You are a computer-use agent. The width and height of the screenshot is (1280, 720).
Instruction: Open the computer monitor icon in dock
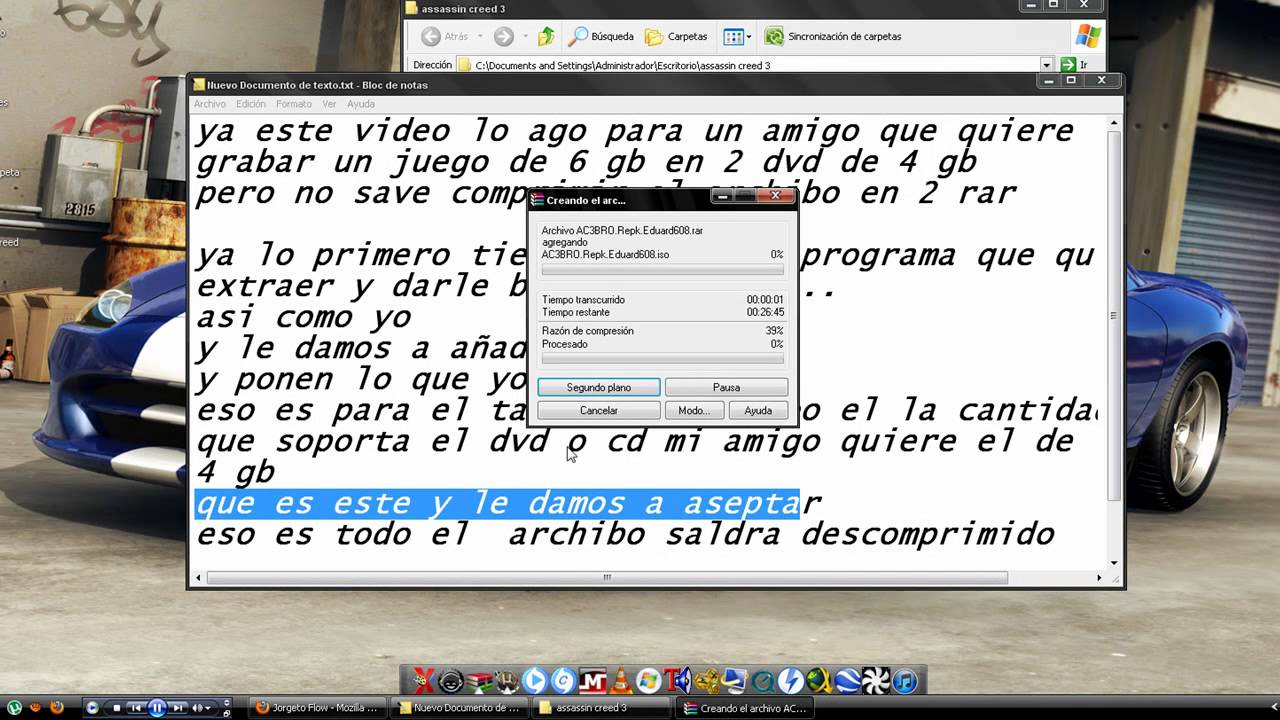coord(735,681)
